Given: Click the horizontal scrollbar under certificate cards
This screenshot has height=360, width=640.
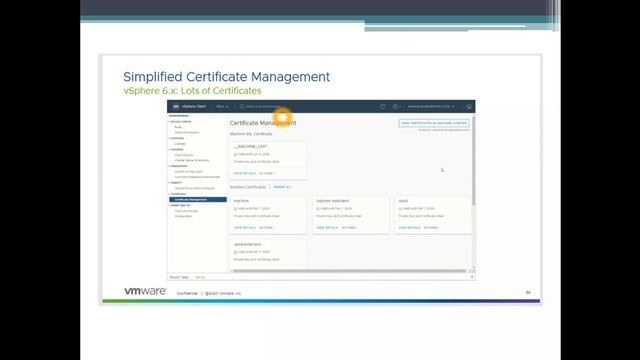Looking at the screenshot, I should (349, 271).
